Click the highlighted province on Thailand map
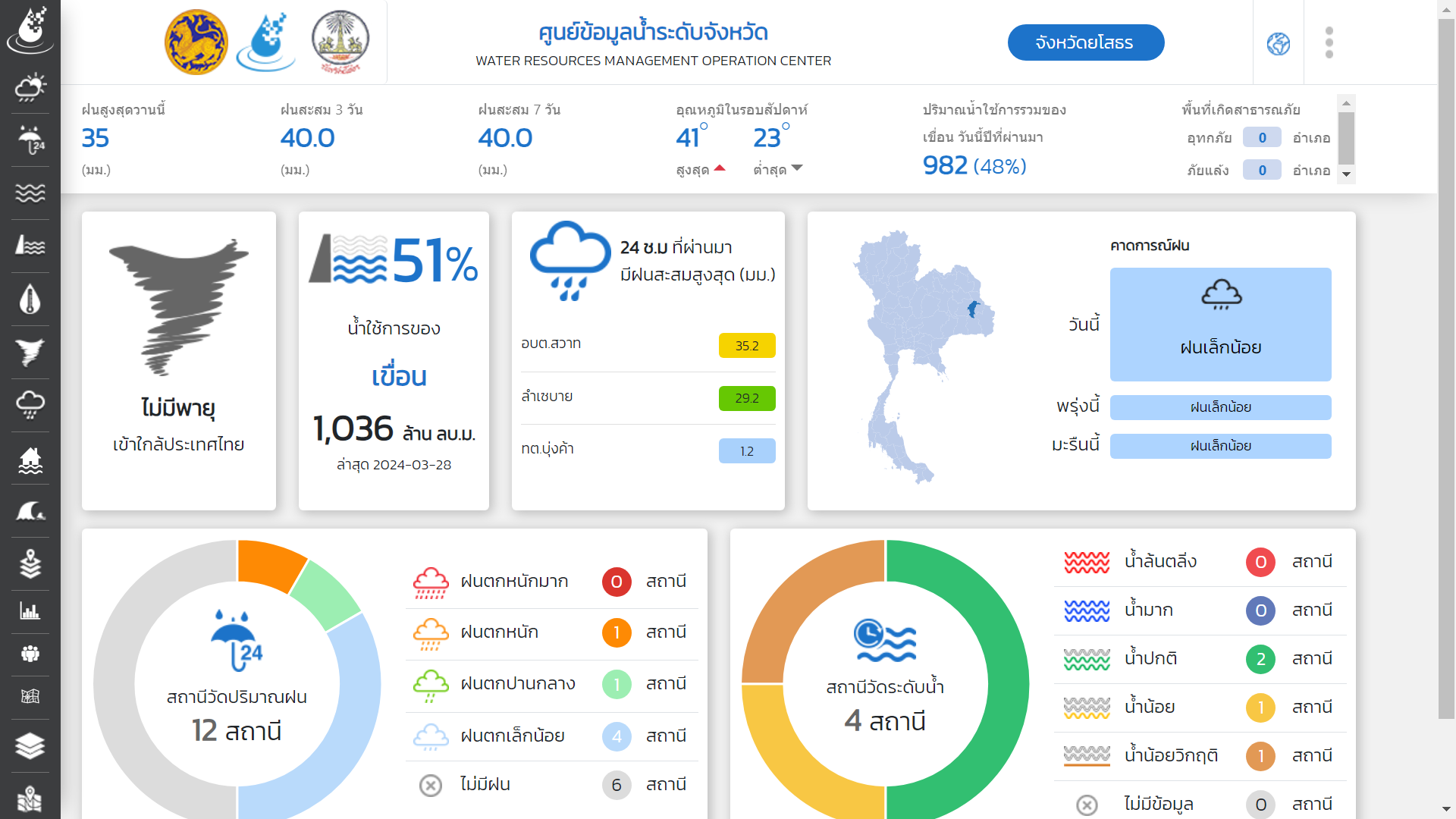 (974, 309)
